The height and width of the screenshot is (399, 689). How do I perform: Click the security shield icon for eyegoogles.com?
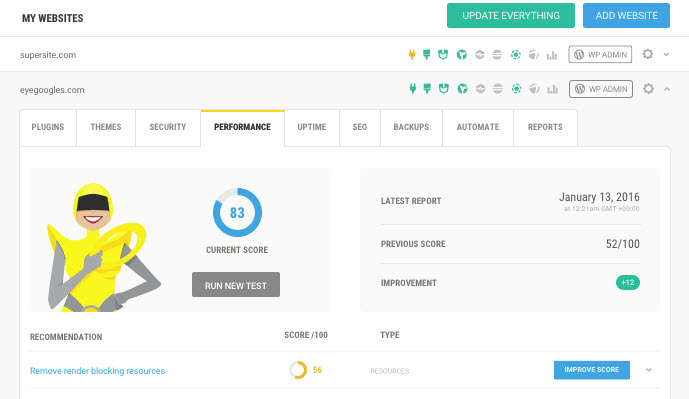444,89
